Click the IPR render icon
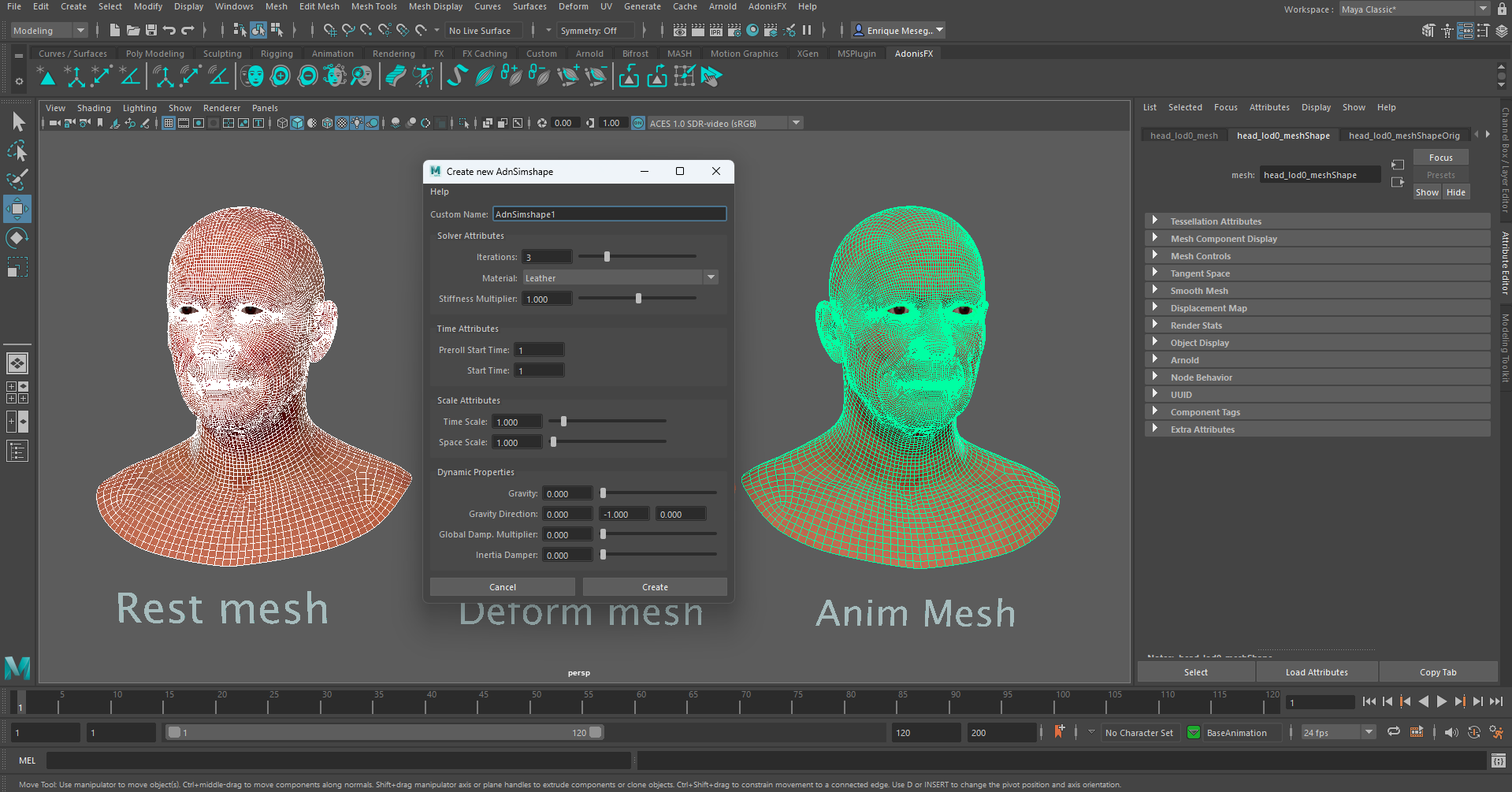The image size is (1512, 792). [x=716, y=31]
